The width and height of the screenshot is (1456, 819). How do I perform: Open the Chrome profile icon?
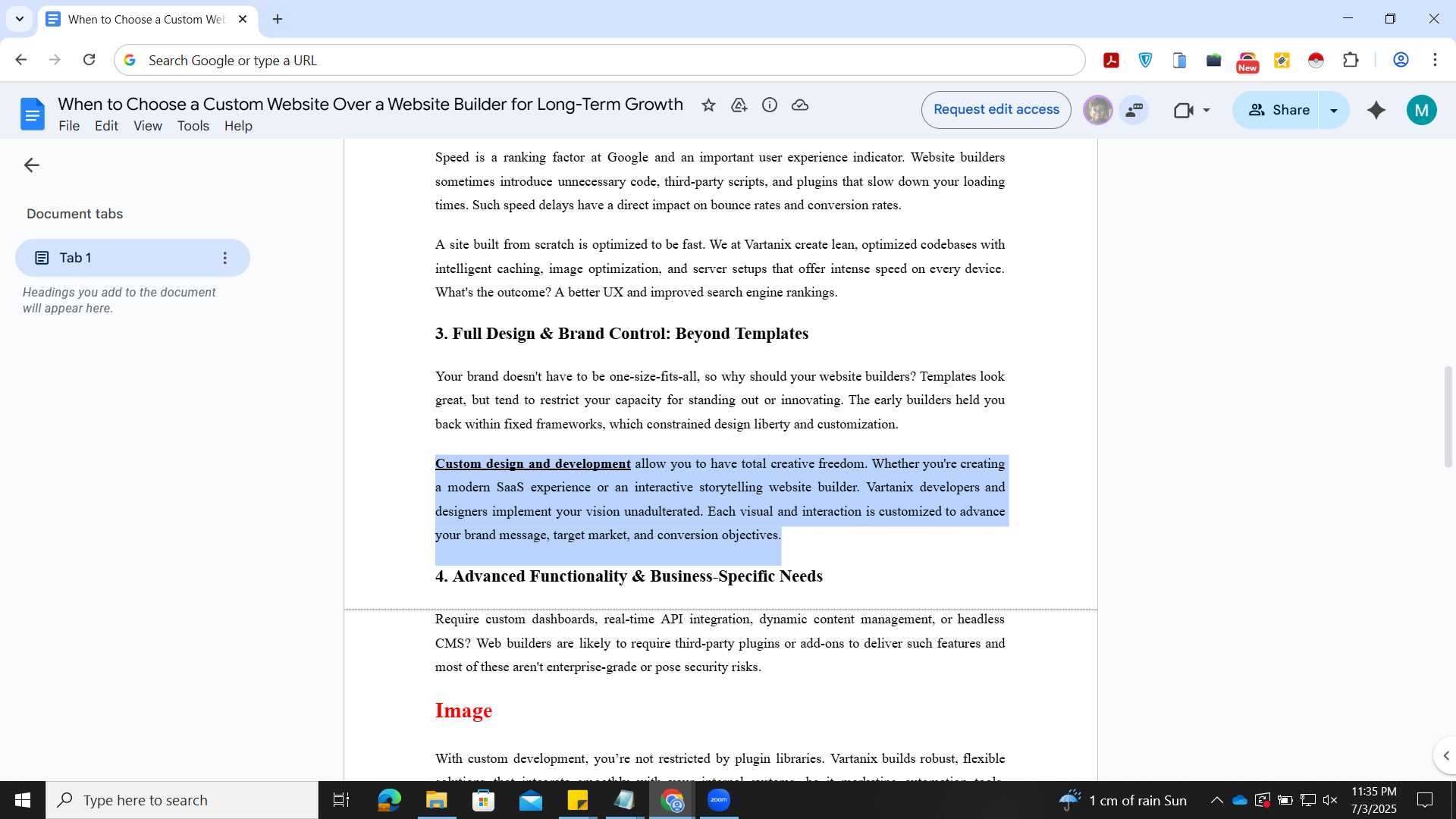tap(1401, 61)
